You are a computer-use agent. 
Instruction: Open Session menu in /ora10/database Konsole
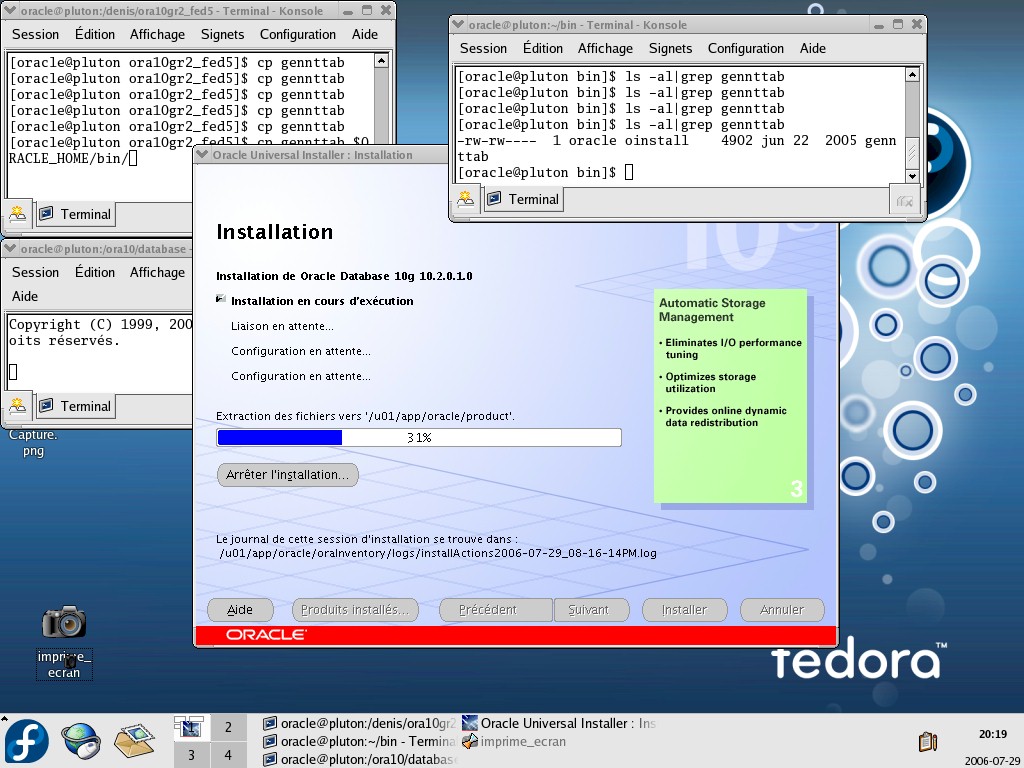click(x=35, y=272)
